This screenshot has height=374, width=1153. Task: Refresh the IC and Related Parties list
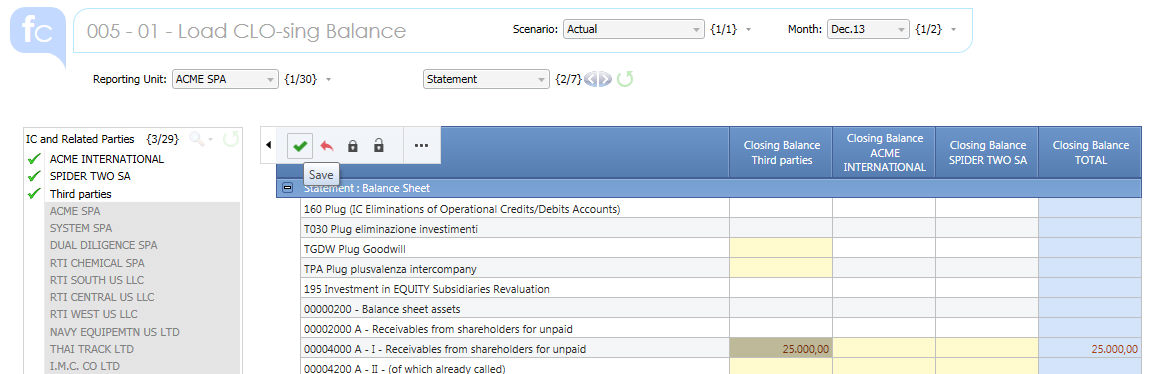(x=230, y=138)
